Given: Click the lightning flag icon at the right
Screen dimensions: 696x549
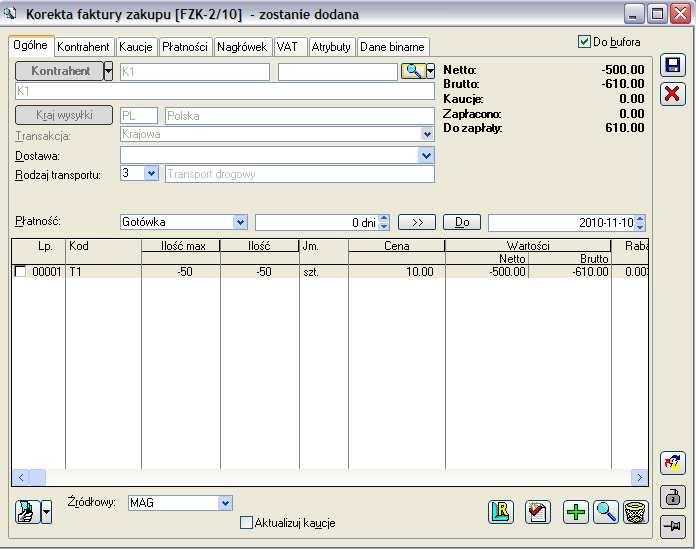Looking at the screenshot, I should pos(672,463).
